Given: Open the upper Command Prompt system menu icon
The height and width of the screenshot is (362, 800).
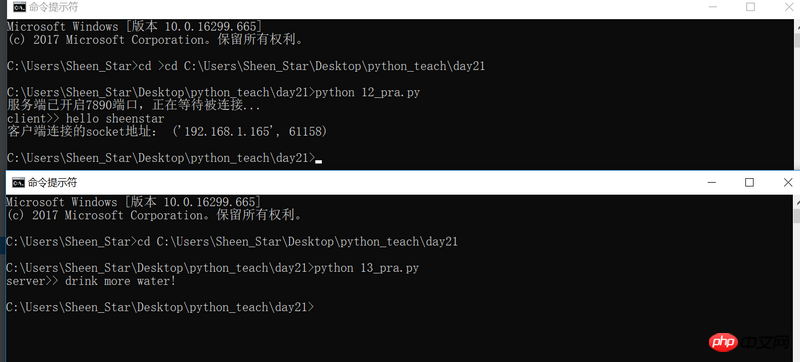Looking at the screenshot, I should (19, 7).
